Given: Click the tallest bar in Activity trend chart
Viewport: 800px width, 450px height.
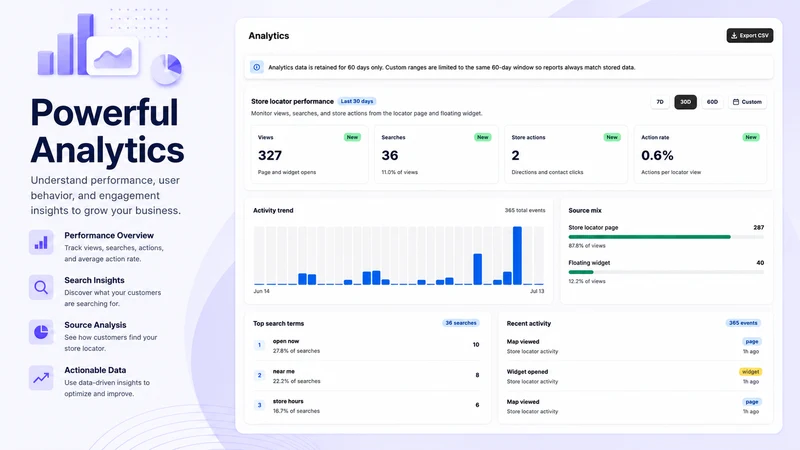Looking at the screenshot, I should (517, 256).
